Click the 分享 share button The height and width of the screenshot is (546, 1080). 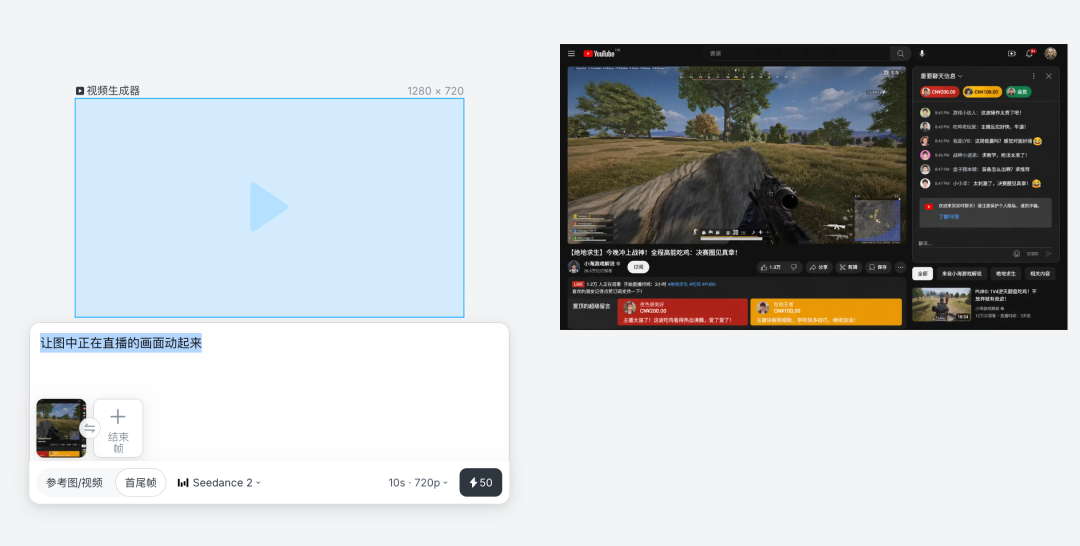click(819, 267)
